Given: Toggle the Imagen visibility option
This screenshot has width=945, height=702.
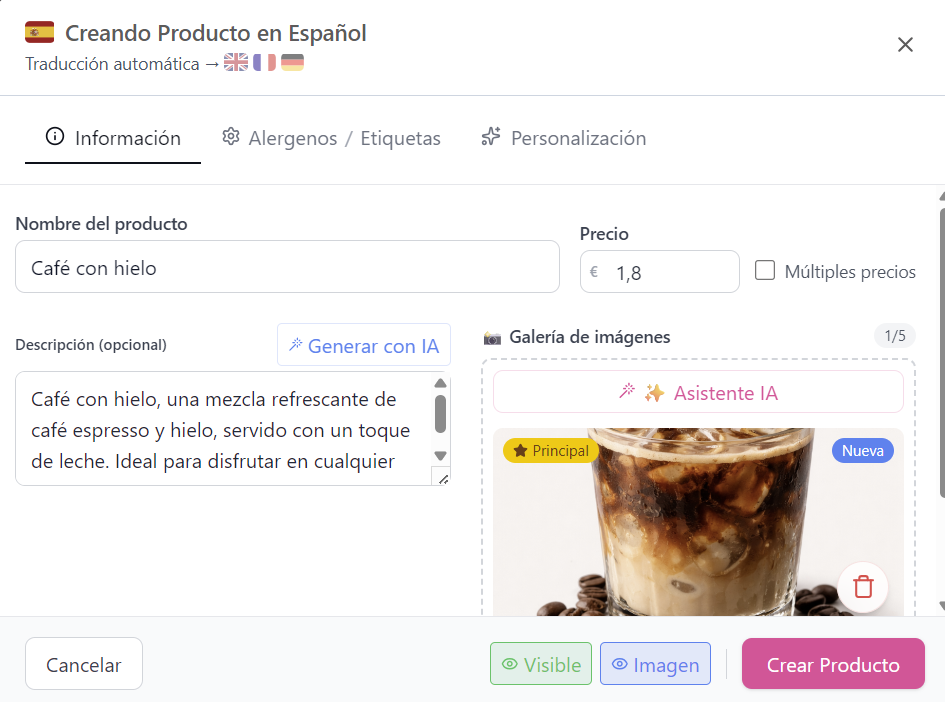Looking at the screenshot, I should click(x=655, y=663).
